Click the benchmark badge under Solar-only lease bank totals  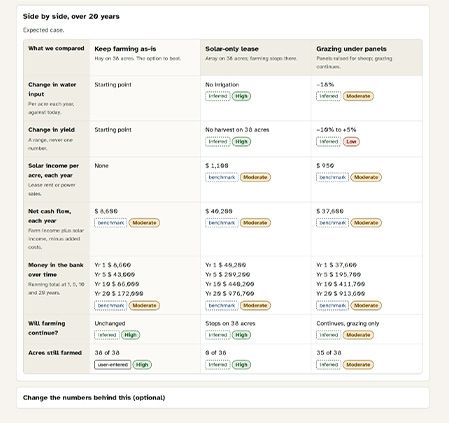pyautogui.click(x=222, y=305)
